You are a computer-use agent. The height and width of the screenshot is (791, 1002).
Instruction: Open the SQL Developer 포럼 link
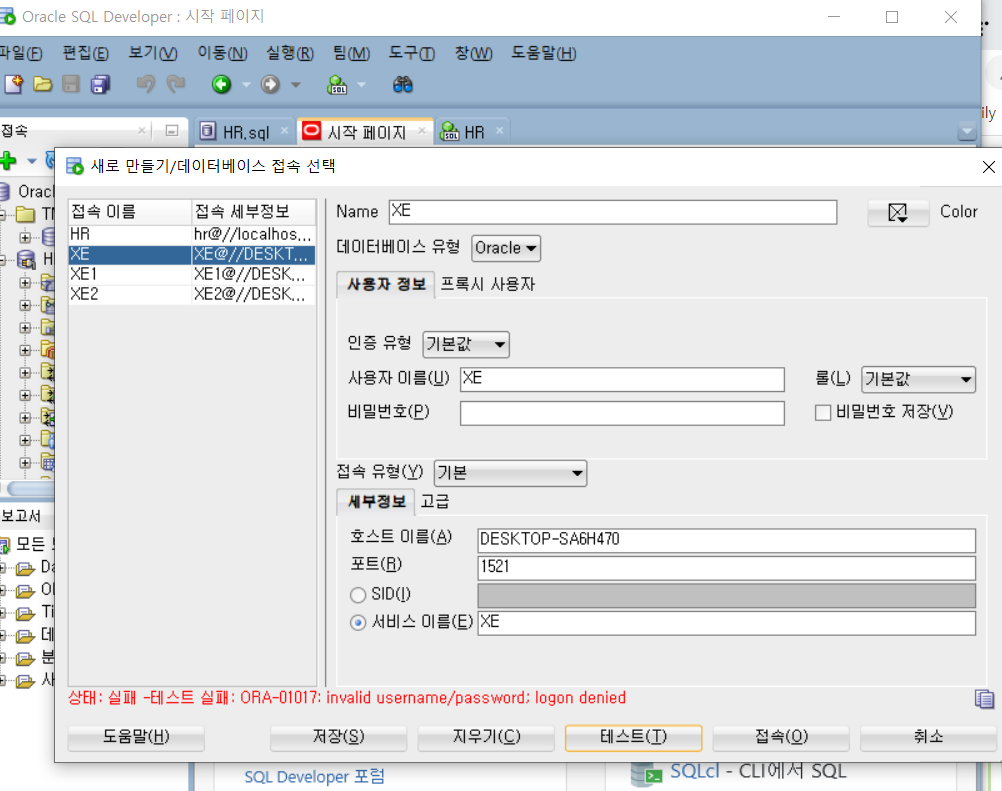(x=314, y=777)
